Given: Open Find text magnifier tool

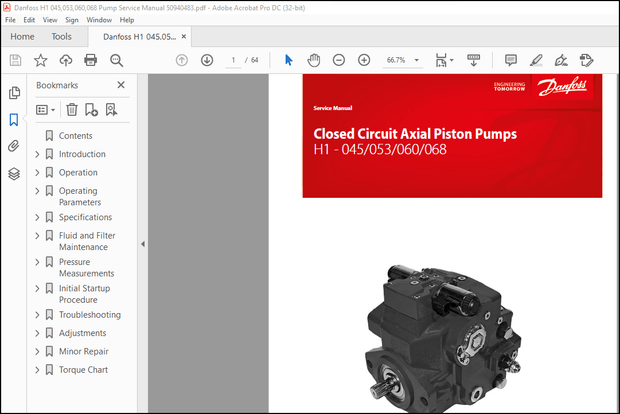Looking at the screenshot, I should 116,60.
